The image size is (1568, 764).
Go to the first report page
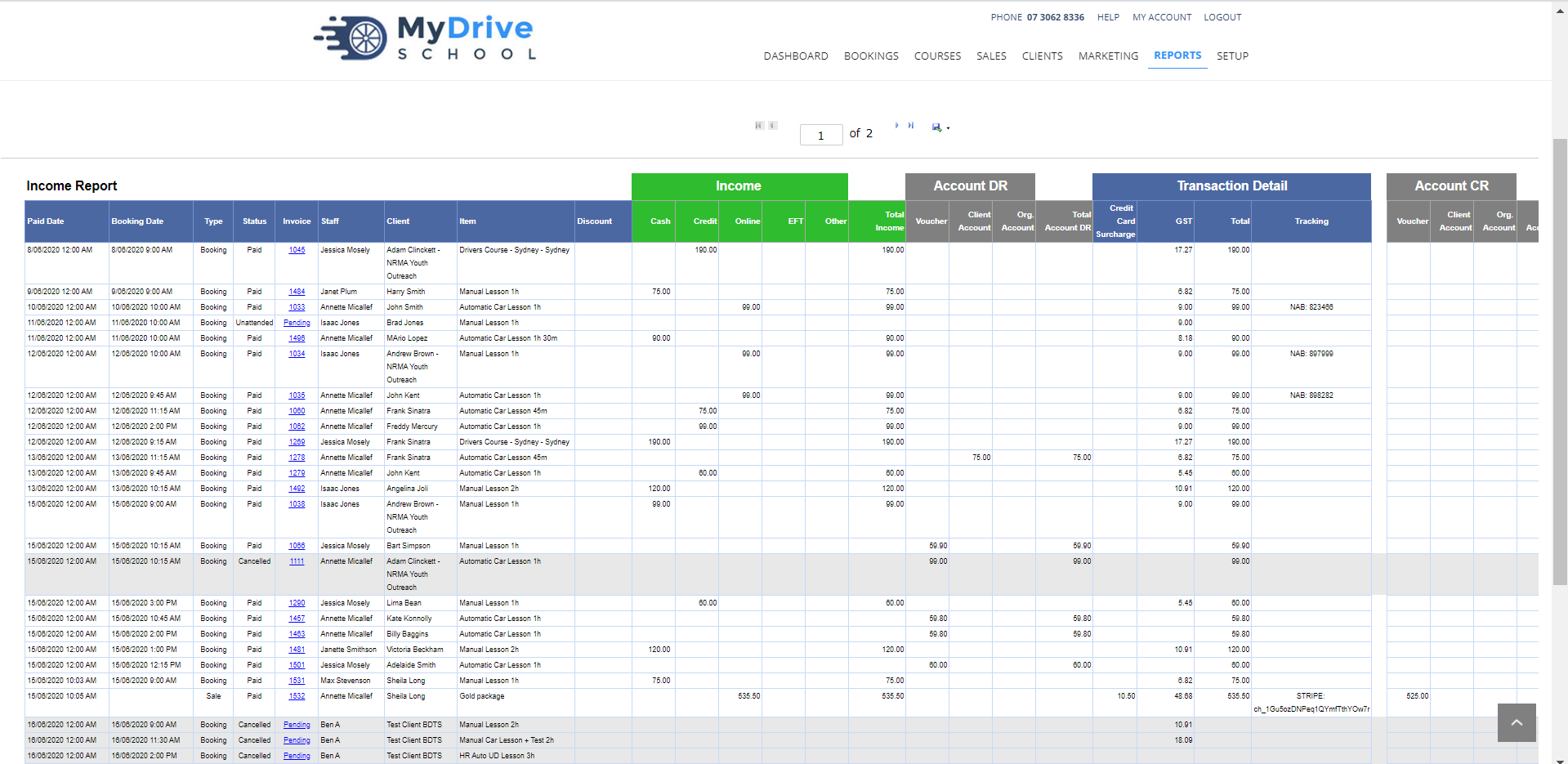coord(759,125)
